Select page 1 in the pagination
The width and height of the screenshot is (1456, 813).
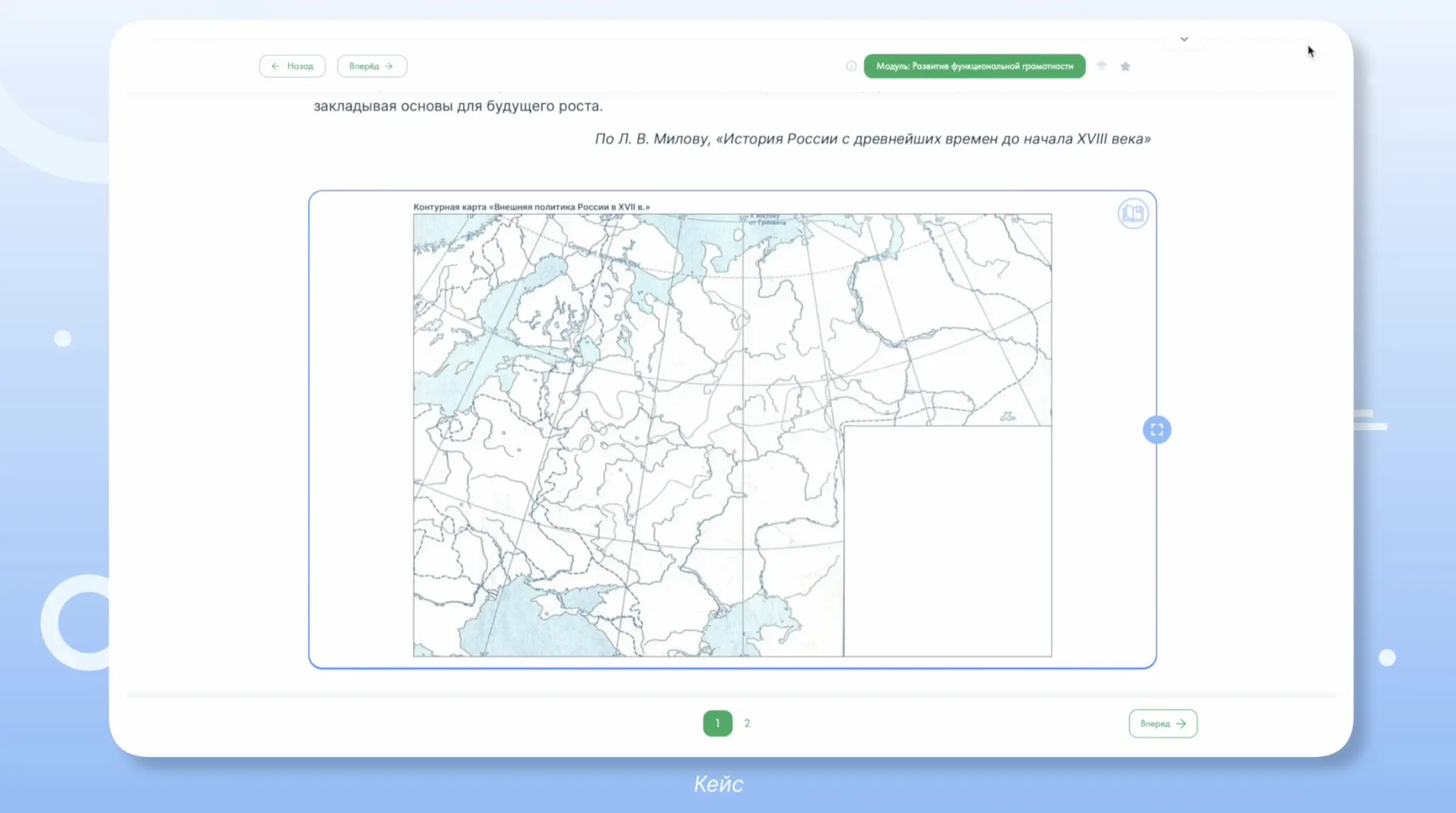click(x=717, y=723)
